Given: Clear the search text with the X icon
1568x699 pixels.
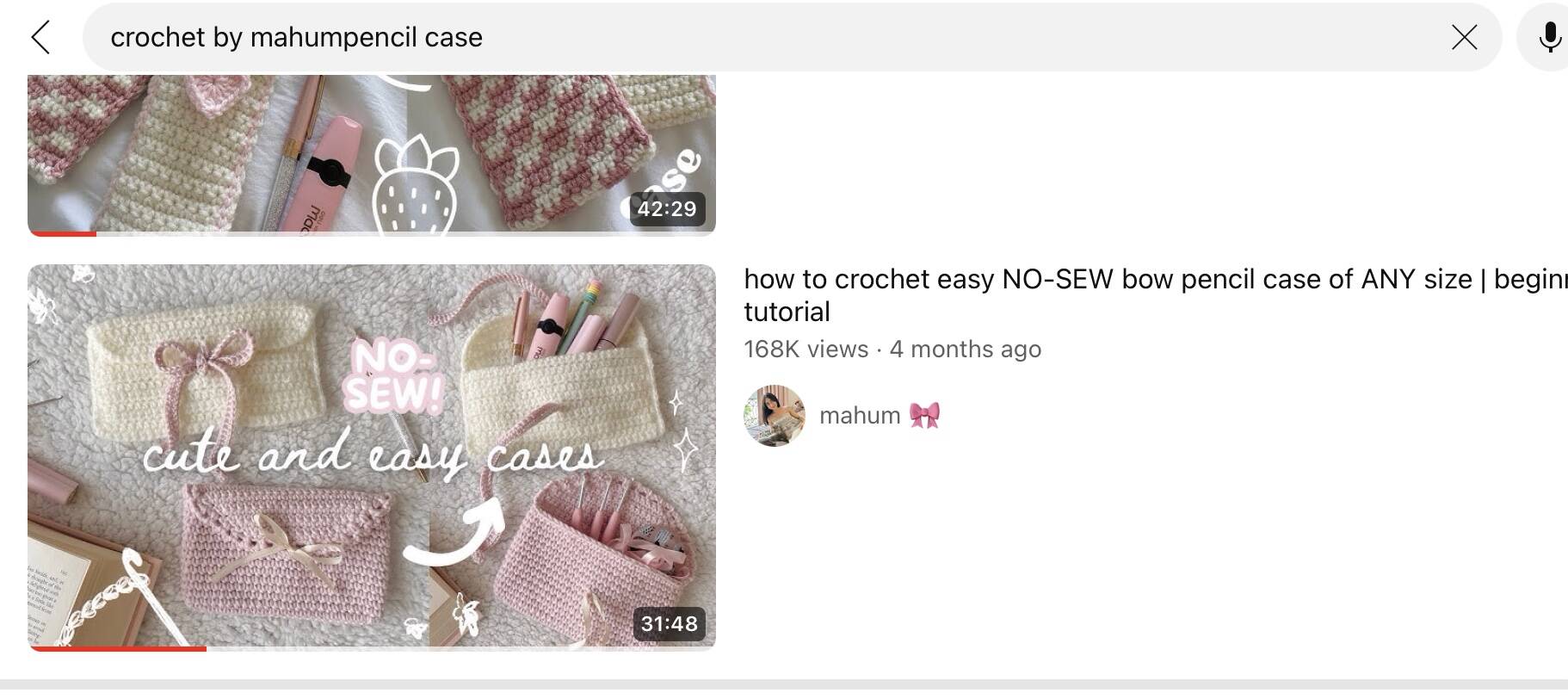Looking at the screenshot, I should click(1464, 37).
